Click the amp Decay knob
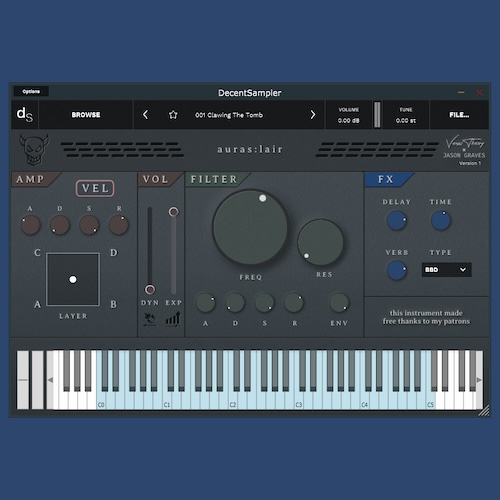The image size is (500, 500). 60,225
